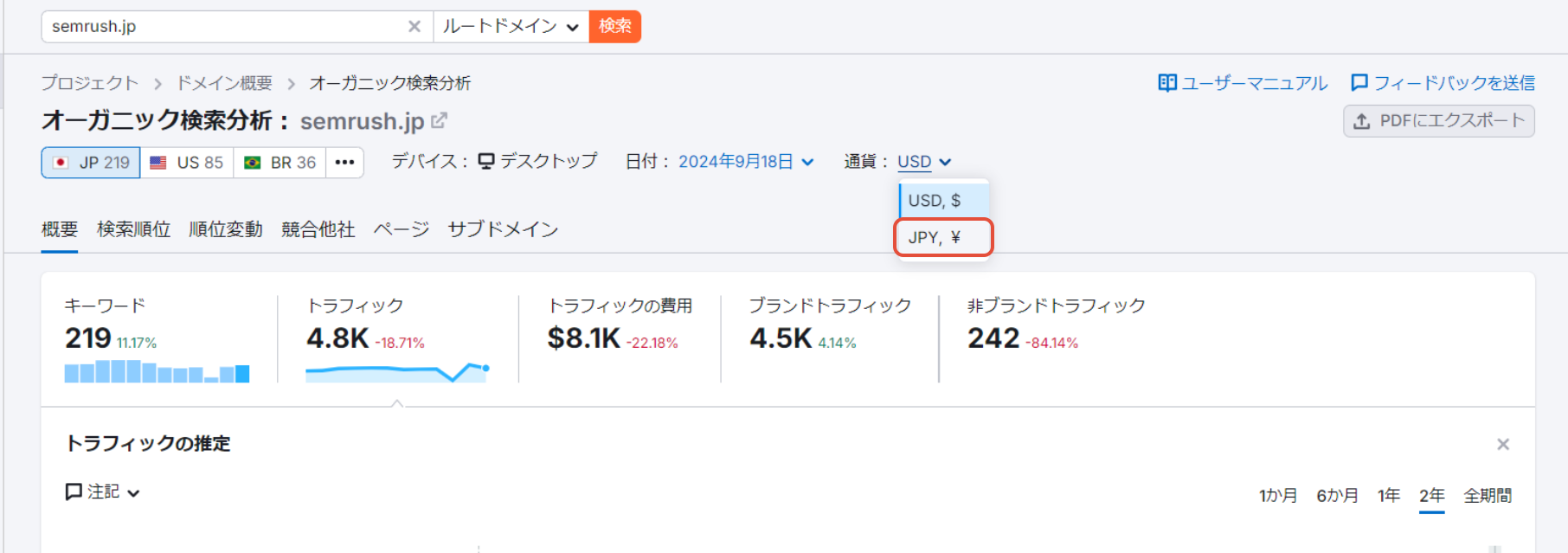Select the 6か月 time range
The image size is (1568, 553).
click(x=1337, y=496)
